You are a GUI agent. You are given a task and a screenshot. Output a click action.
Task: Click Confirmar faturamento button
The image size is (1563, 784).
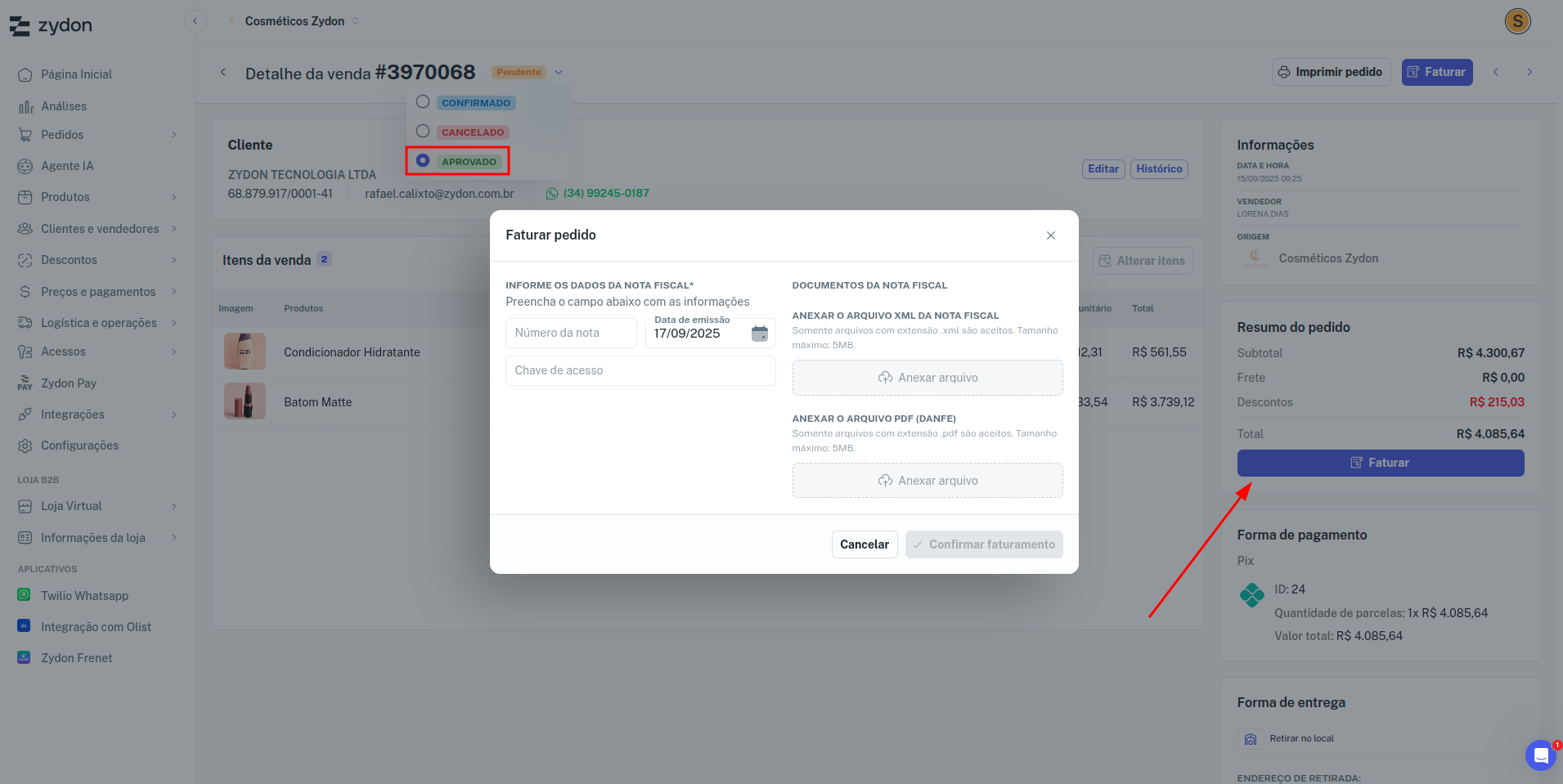(984, 544)
